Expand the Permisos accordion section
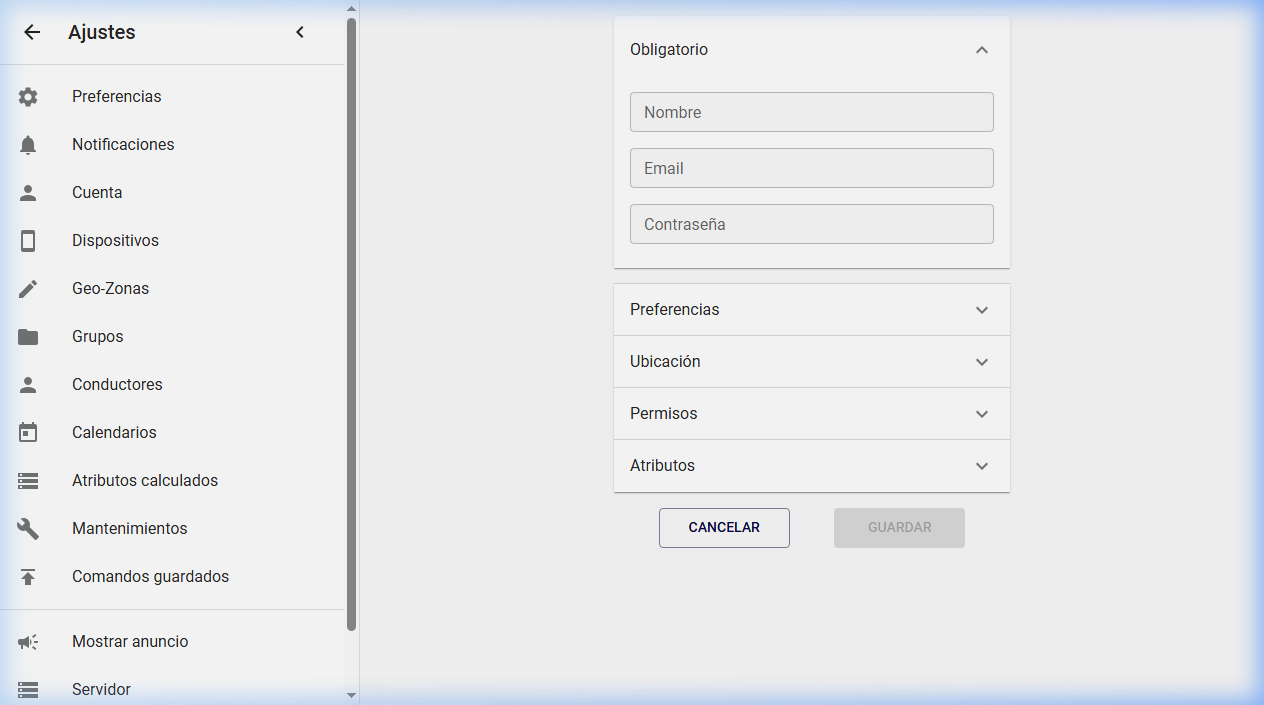 [x=812, y=414]
